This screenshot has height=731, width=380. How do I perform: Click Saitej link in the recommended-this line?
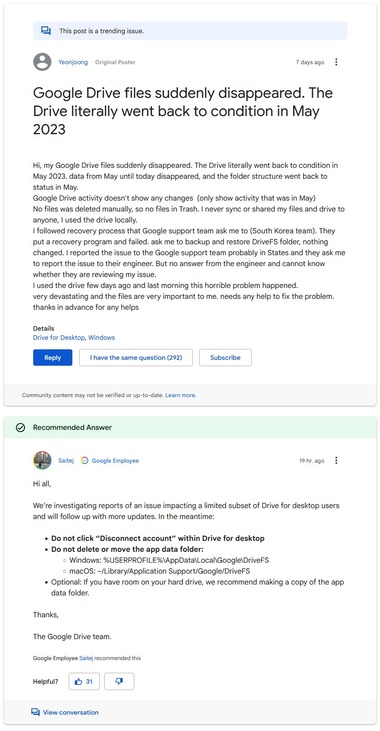coord(86,658)
